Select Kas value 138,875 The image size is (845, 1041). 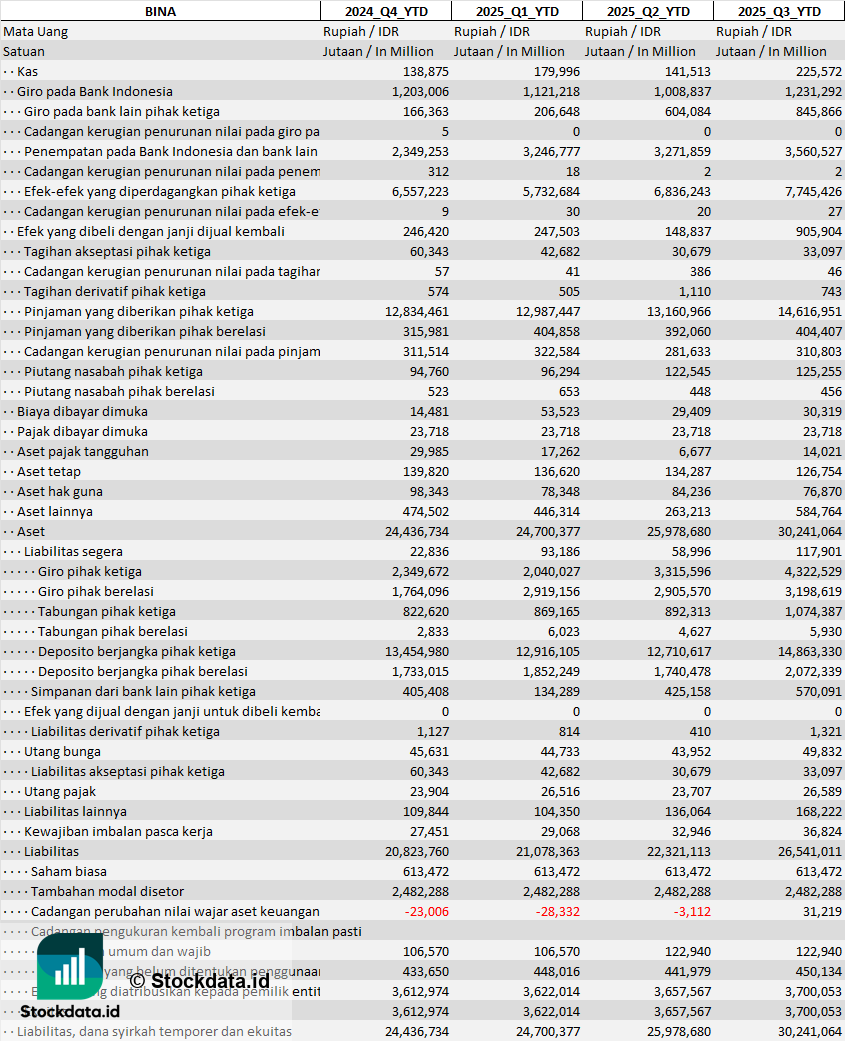pos(425,72)
